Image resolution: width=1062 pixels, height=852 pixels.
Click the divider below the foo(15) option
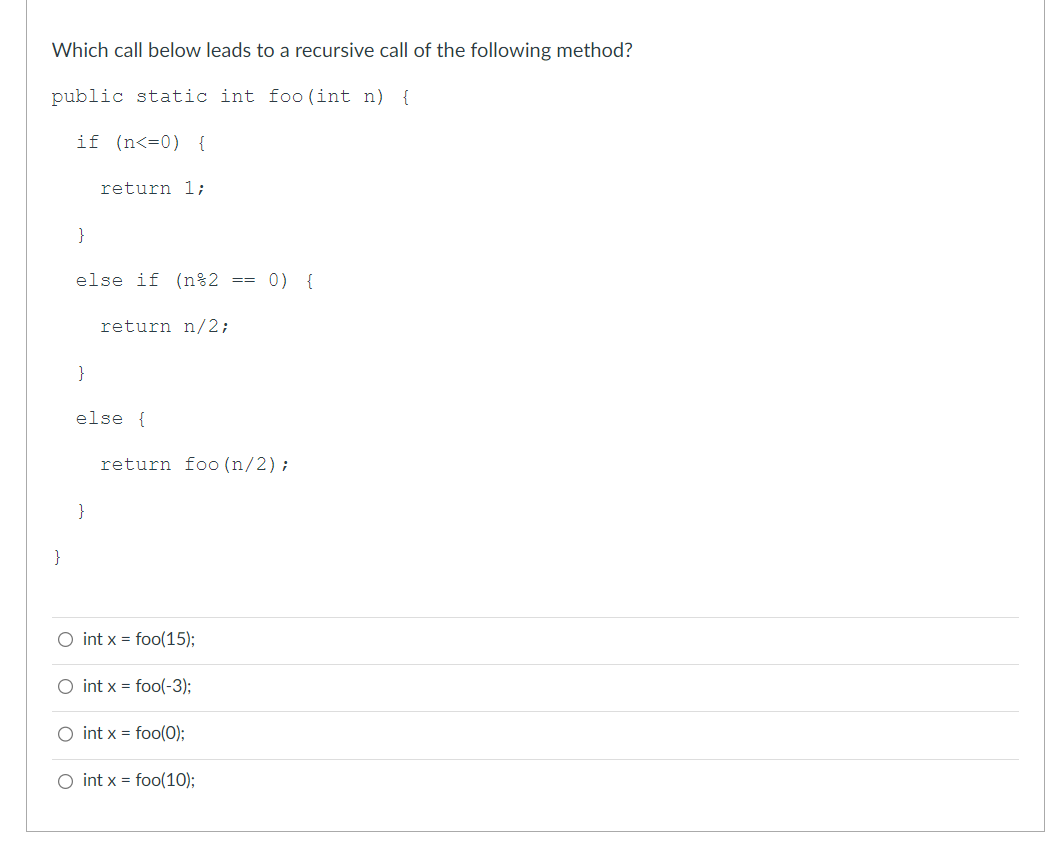(x=534, y=663)
